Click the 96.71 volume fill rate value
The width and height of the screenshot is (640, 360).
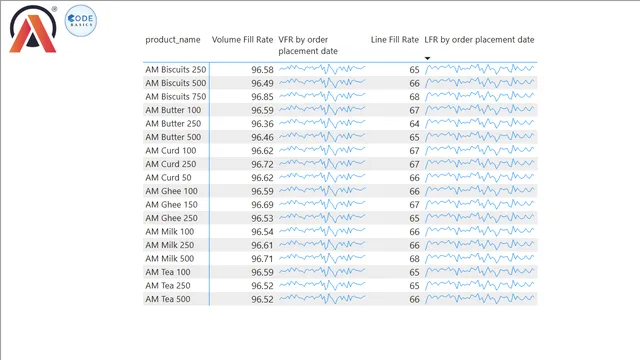coord(262,258)
